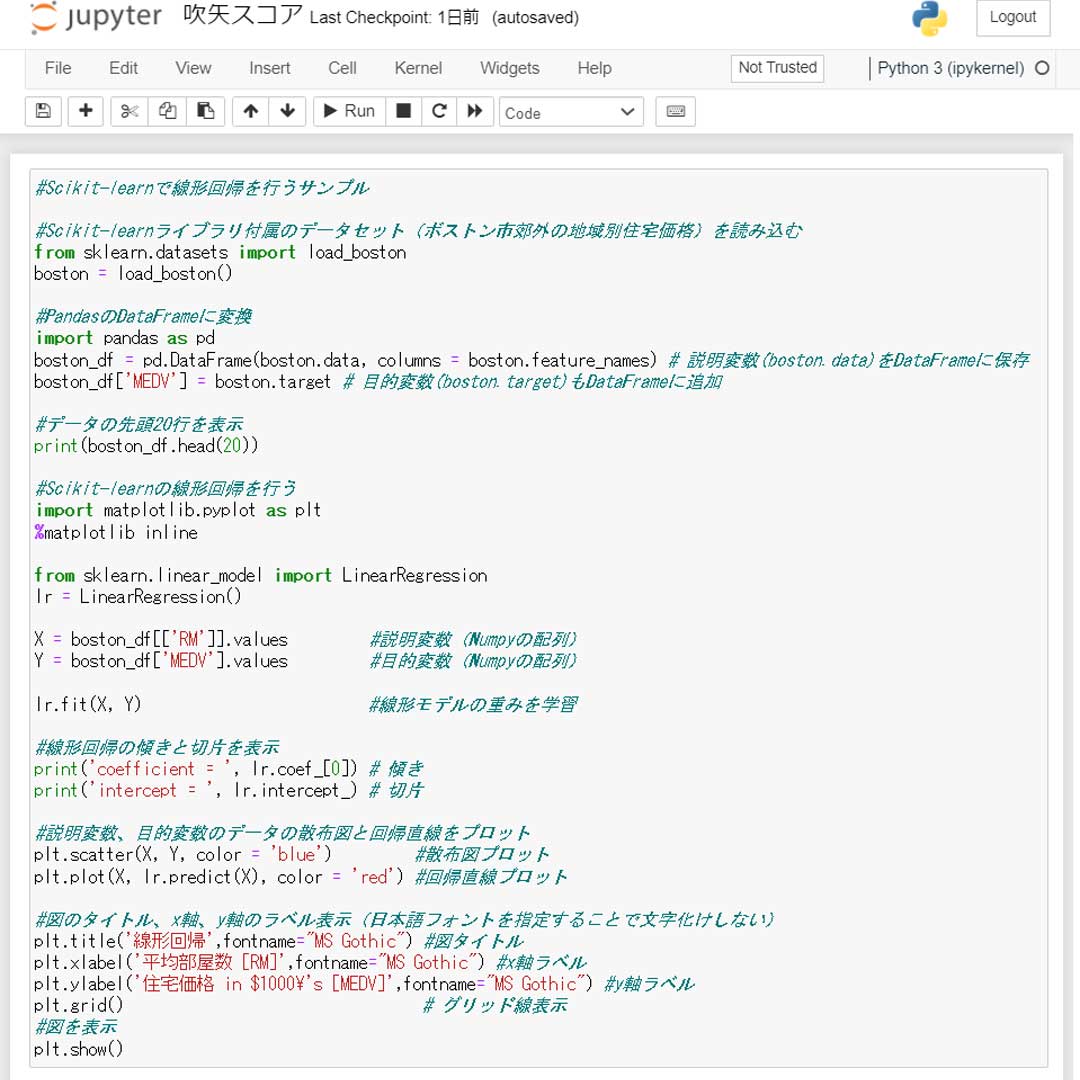Open the Help menu
Viewport: 1080px width, 1080px height.
click(x=594, y=68)
